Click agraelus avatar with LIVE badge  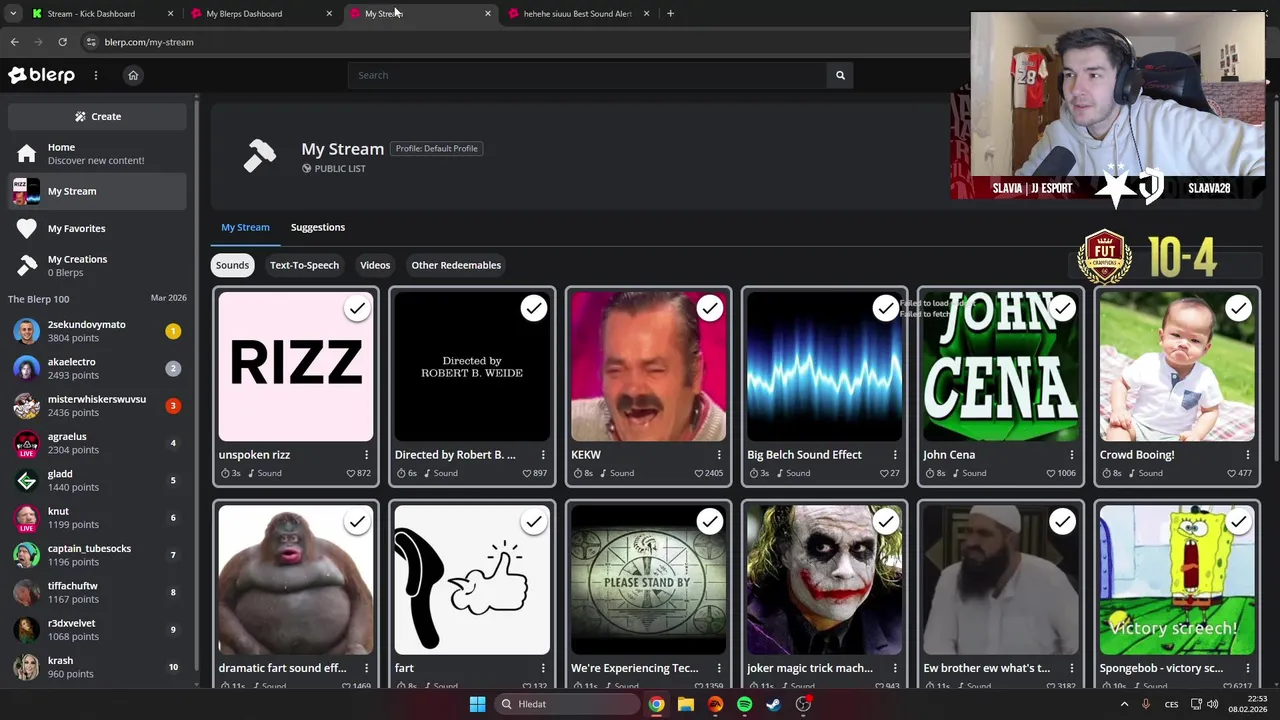(26, 443)
